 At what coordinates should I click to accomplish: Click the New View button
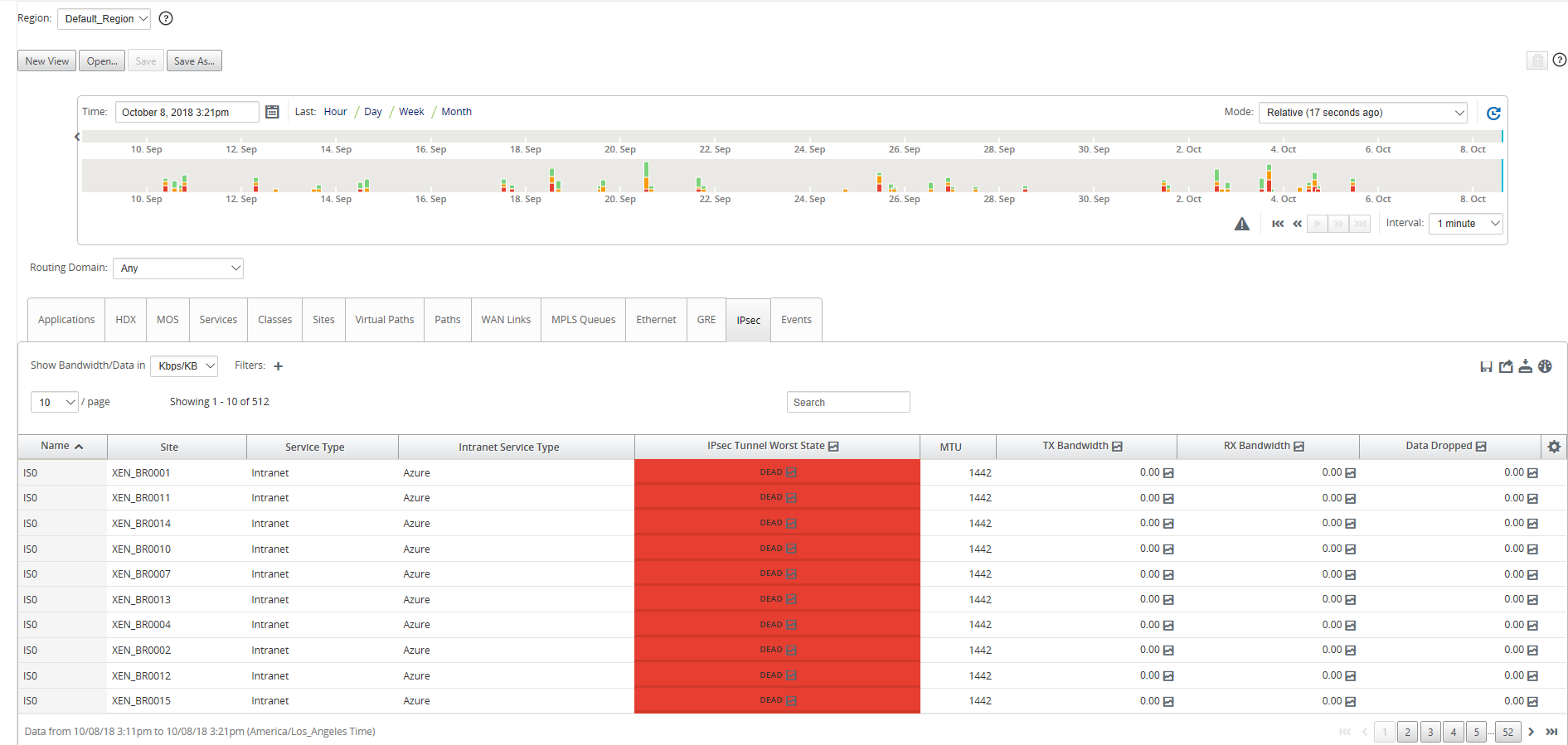47,61
